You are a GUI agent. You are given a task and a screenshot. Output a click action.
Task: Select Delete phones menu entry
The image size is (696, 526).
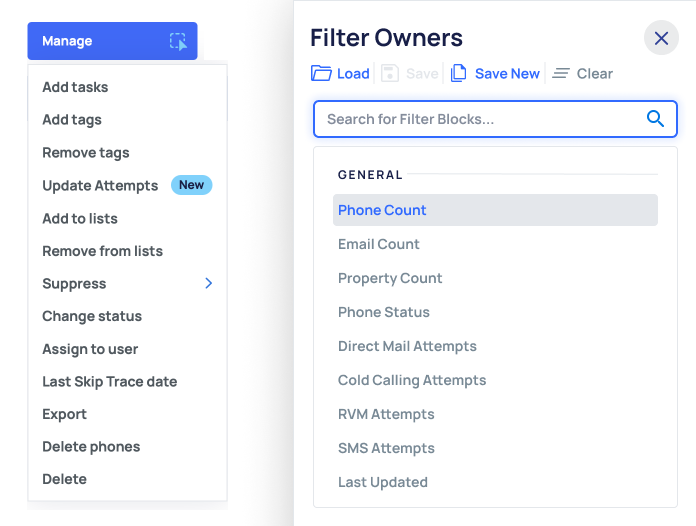click(91, 446)
